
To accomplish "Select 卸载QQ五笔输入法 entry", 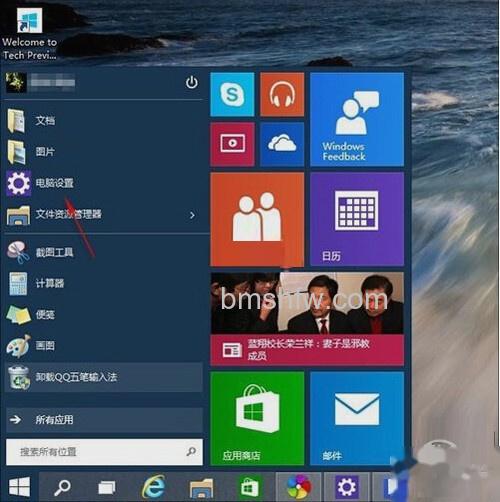I will click(104, 377).
